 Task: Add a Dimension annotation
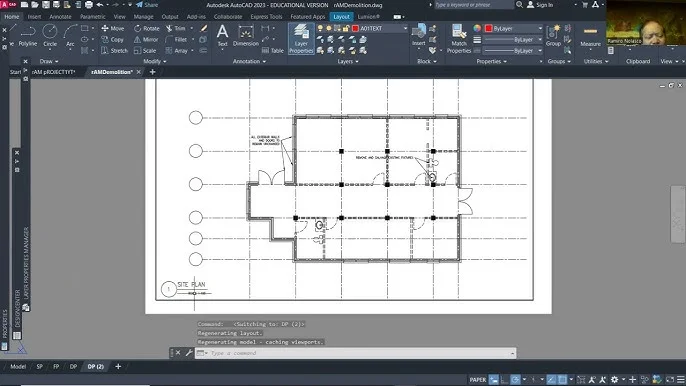[246, 35]
